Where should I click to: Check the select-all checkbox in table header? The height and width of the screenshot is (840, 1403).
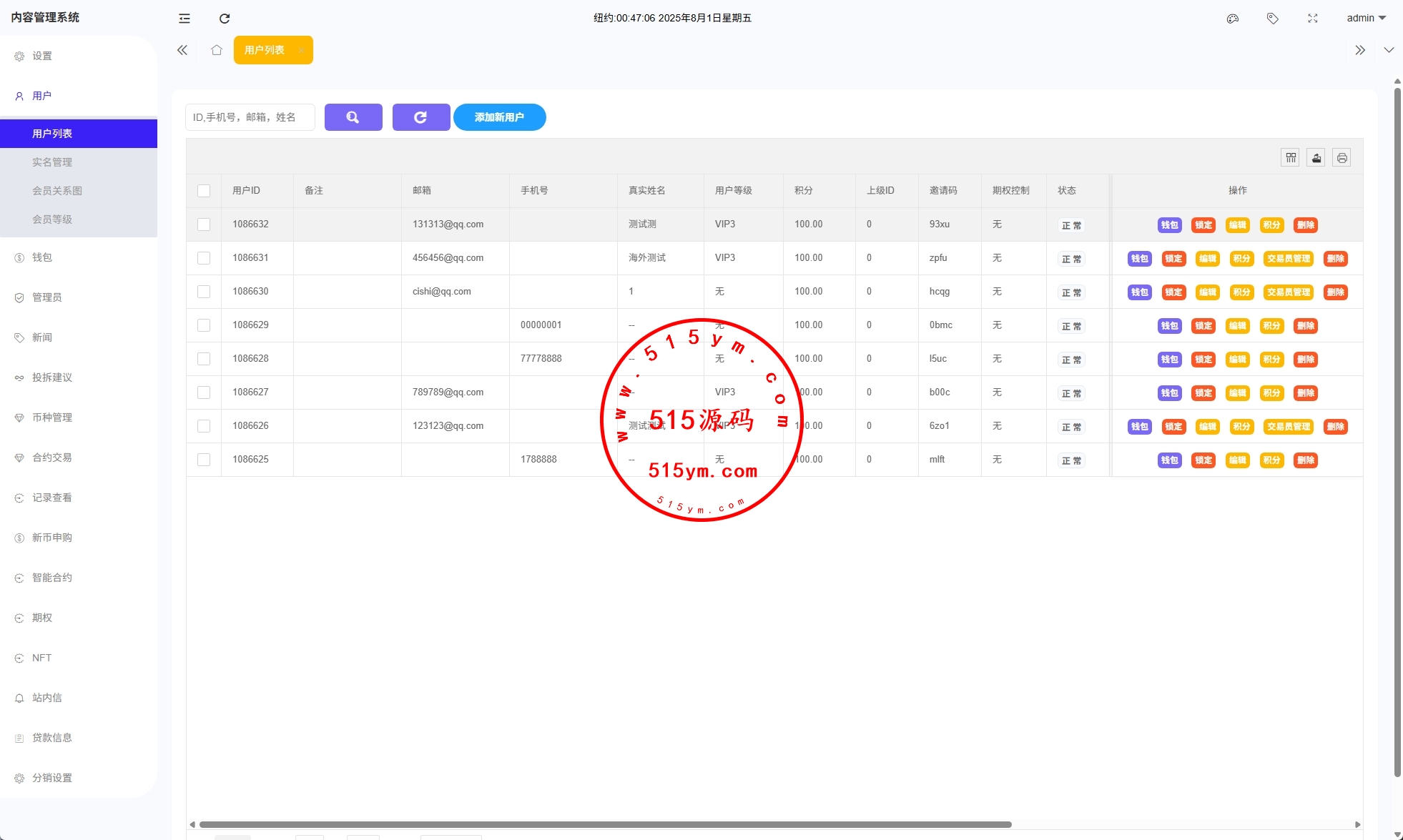204,191
